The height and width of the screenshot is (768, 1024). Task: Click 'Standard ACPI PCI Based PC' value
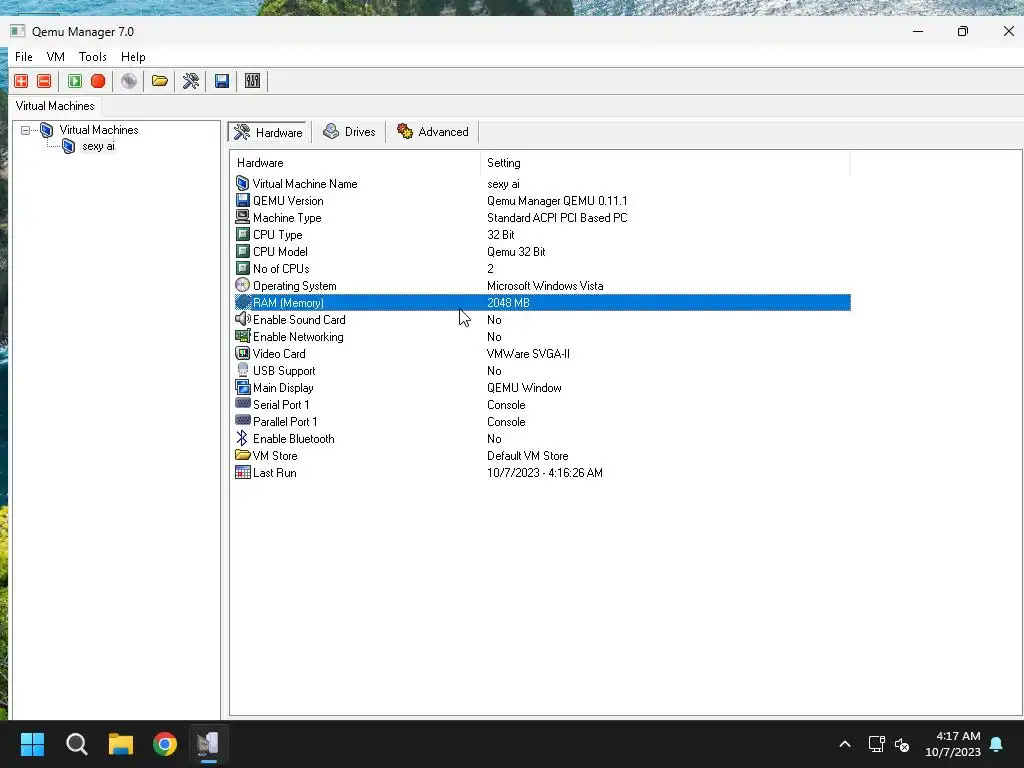tap(557, 218)
